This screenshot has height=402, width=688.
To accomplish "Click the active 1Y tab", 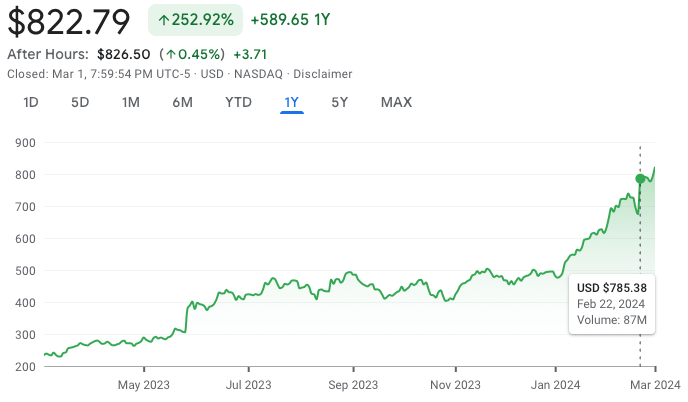I will pyautogui.click(x=292, y=102).
